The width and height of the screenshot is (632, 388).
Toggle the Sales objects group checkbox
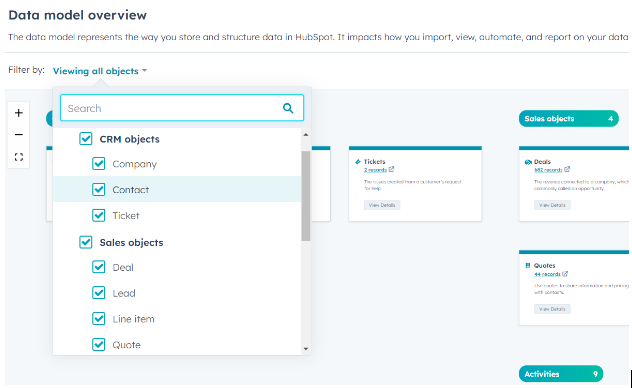[85, 242]
